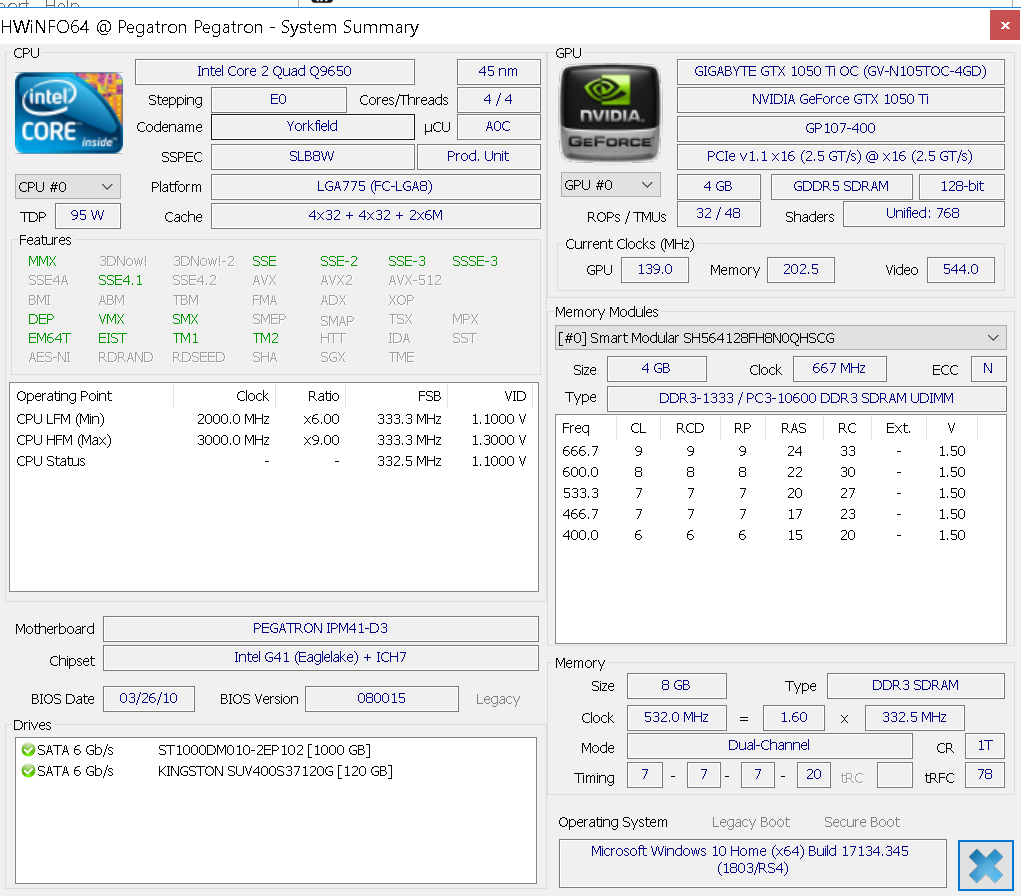
Task: Click the PEGATRON IPM41-D3 motherboard field
Action: click(320, 628)
